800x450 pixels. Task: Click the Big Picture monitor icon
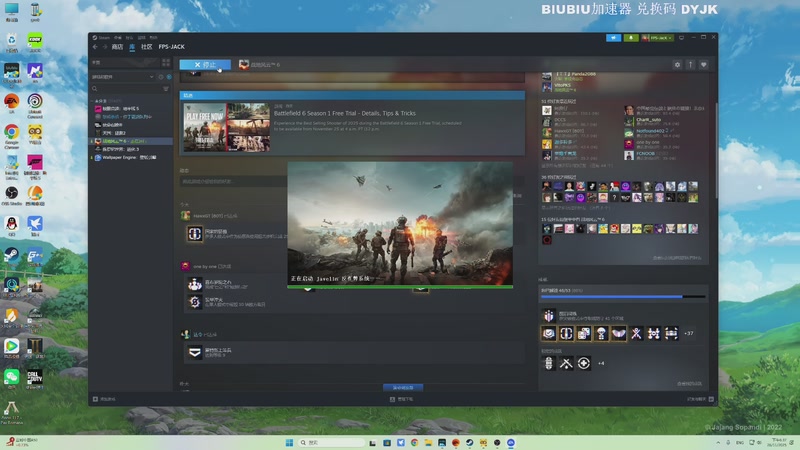tap(682, 38)
